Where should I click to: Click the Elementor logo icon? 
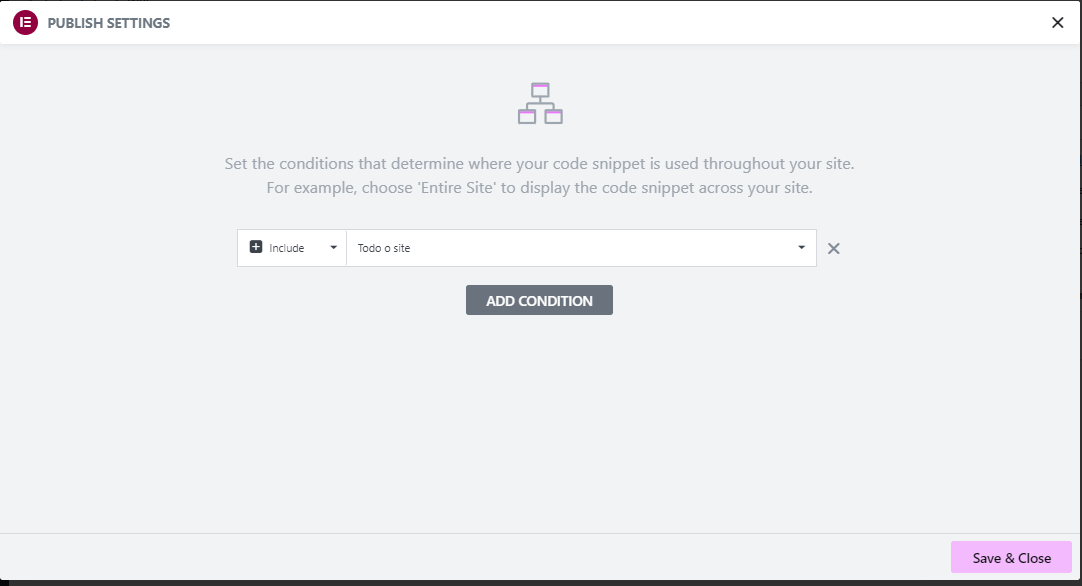[x=25, y=23]
